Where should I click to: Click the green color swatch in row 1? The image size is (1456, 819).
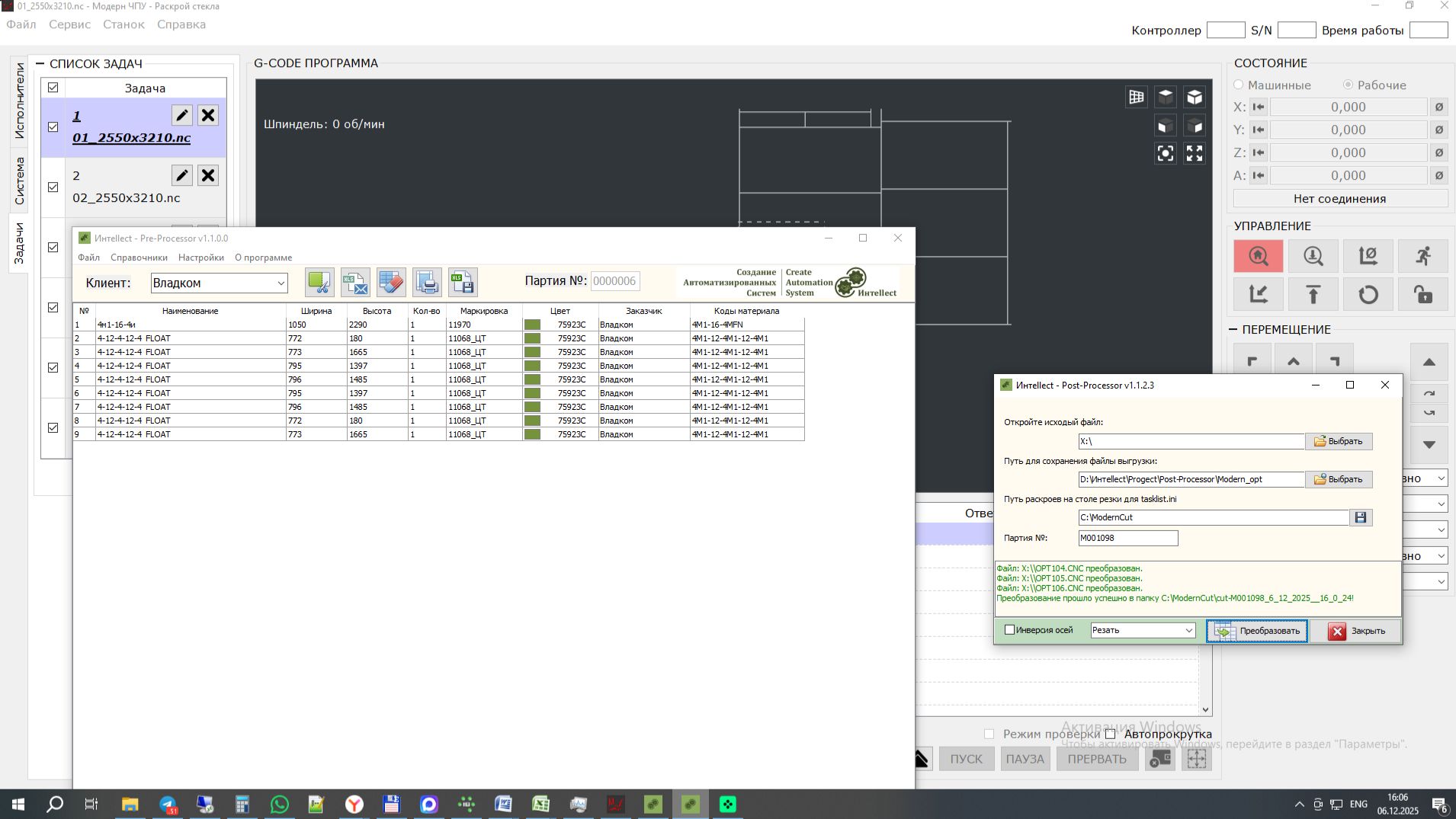(532, 325)
